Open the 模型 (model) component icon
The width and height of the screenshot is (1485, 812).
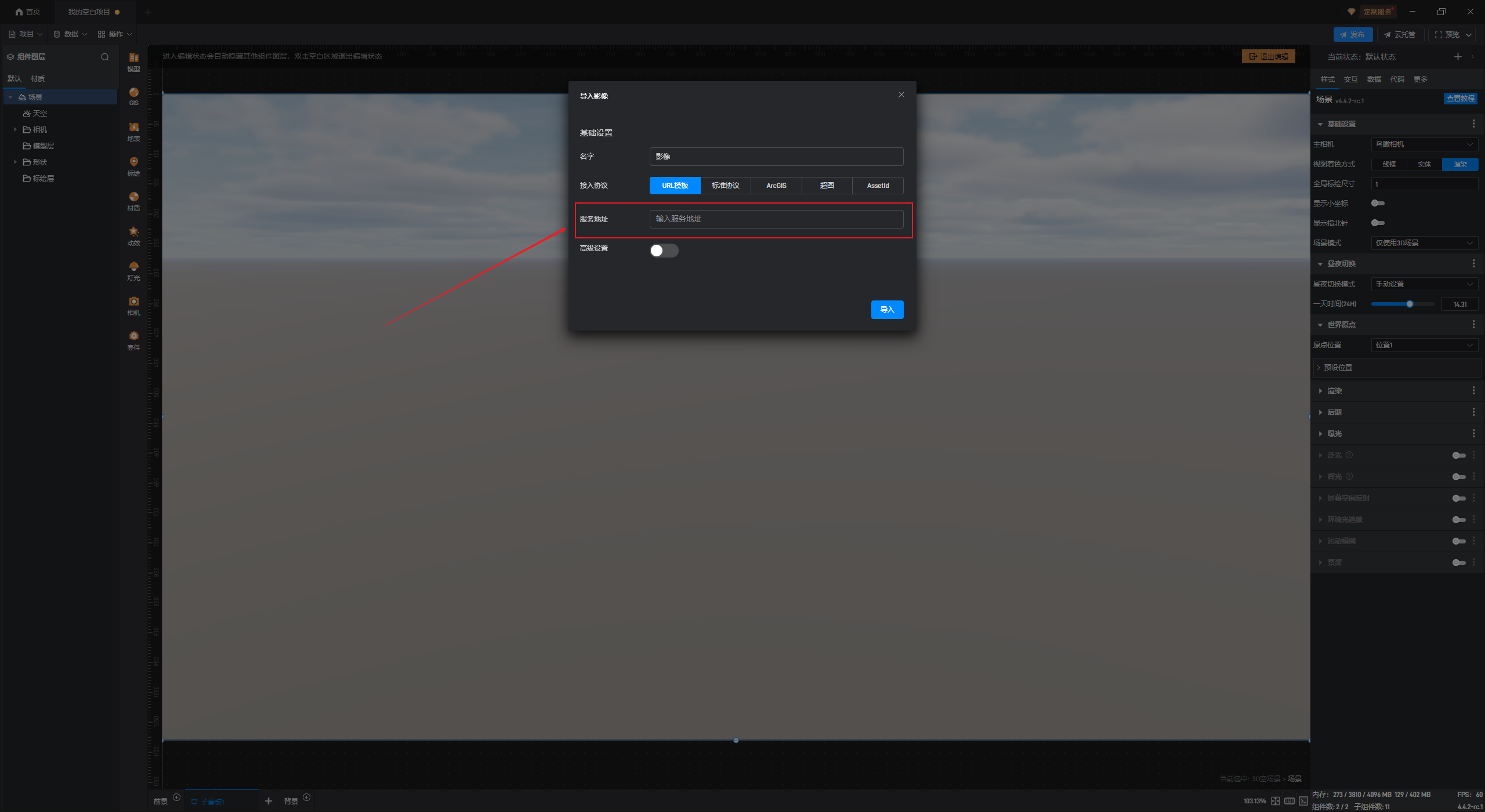click(133, 61)
